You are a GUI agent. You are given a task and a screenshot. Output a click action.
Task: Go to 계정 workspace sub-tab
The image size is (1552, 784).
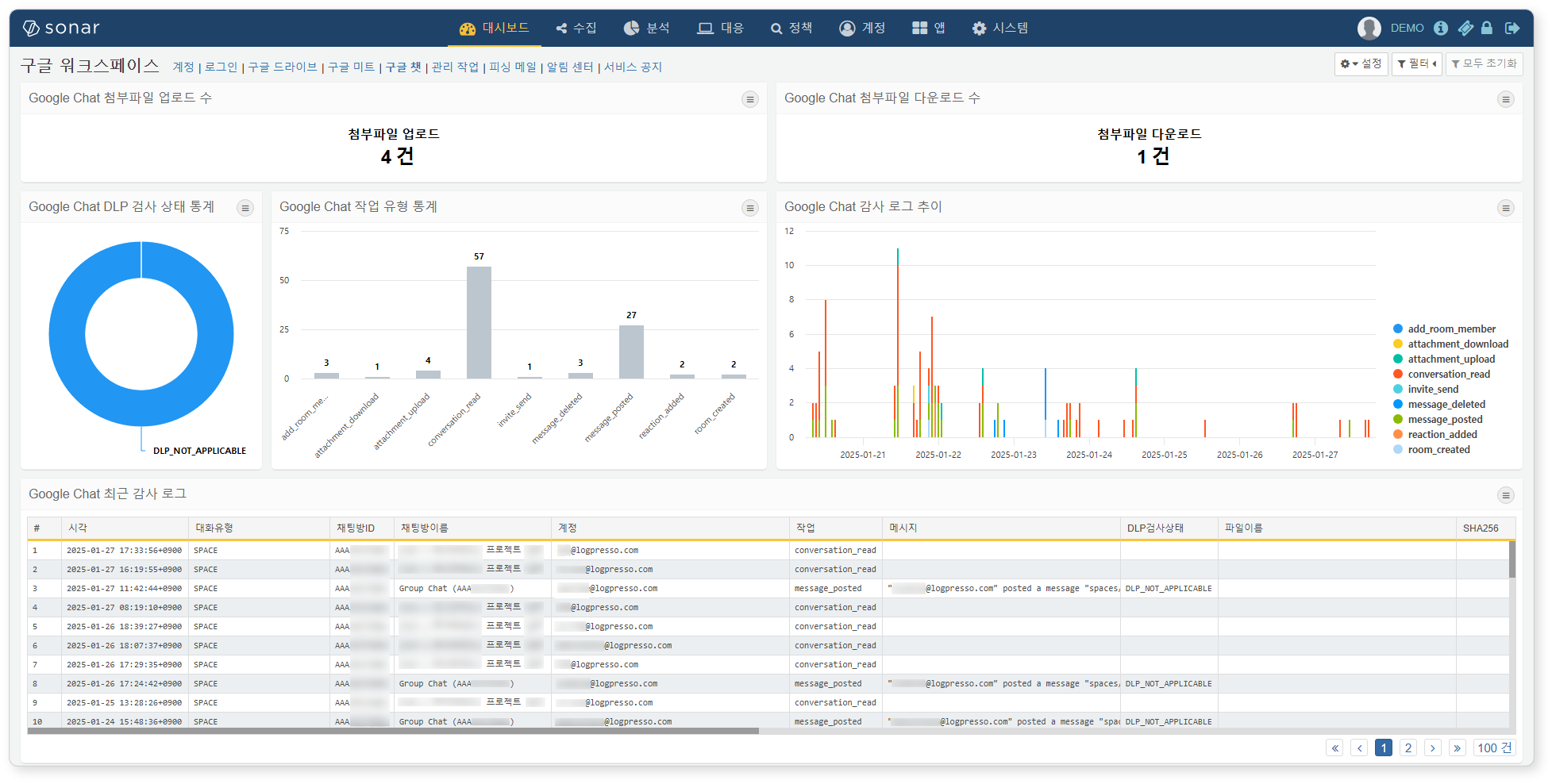pyautogui.click(x=183, y=67)
